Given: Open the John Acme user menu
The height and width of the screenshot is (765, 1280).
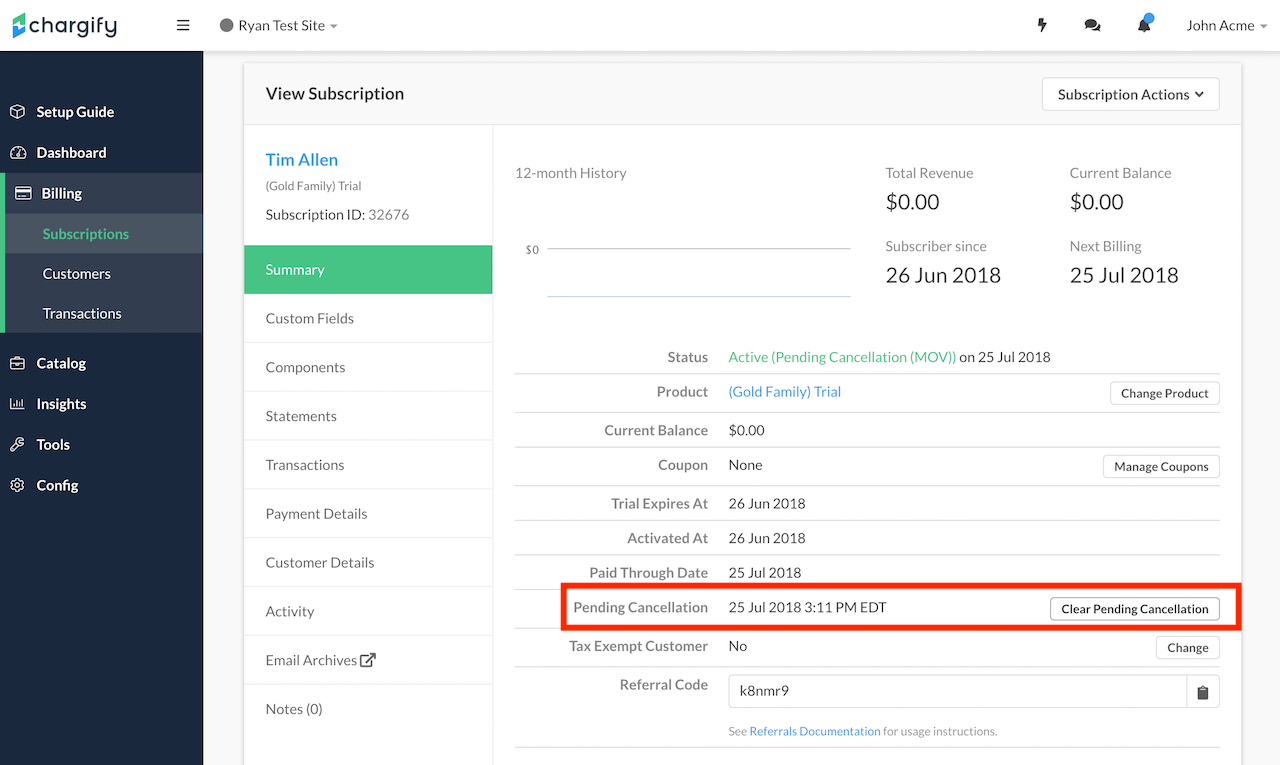Looking at the screenshot, I should pos(1227,25).
